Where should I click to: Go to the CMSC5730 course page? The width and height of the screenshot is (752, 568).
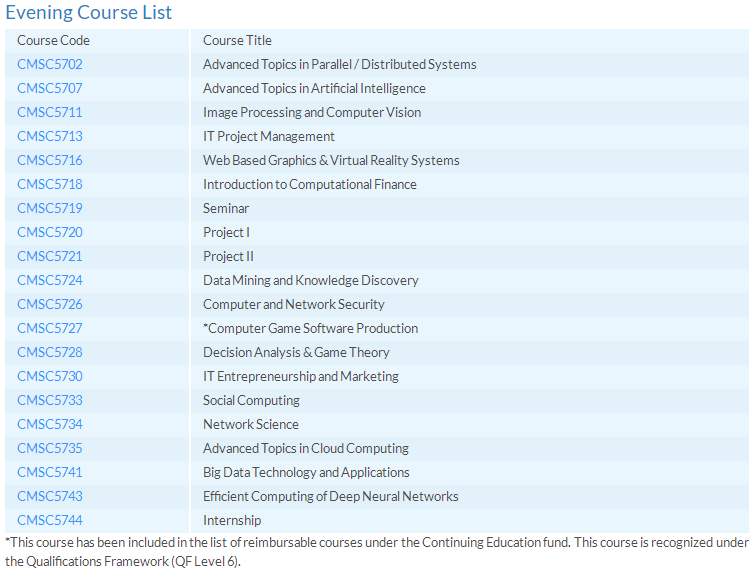pos(50,376)
